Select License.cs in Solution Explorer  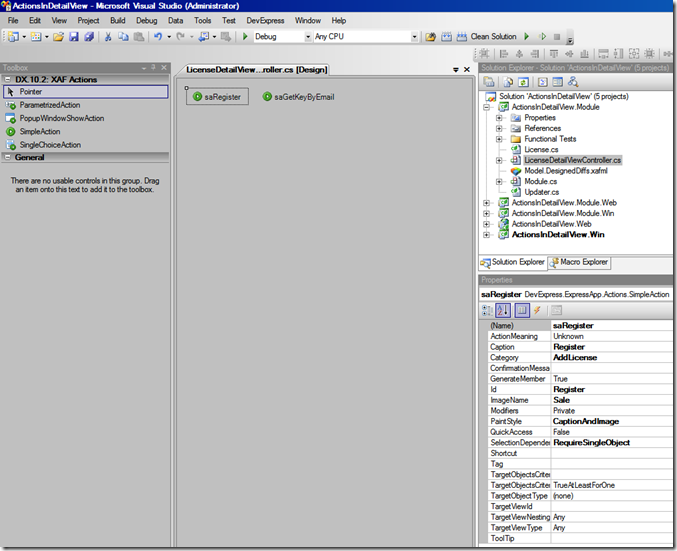[541, 149]
